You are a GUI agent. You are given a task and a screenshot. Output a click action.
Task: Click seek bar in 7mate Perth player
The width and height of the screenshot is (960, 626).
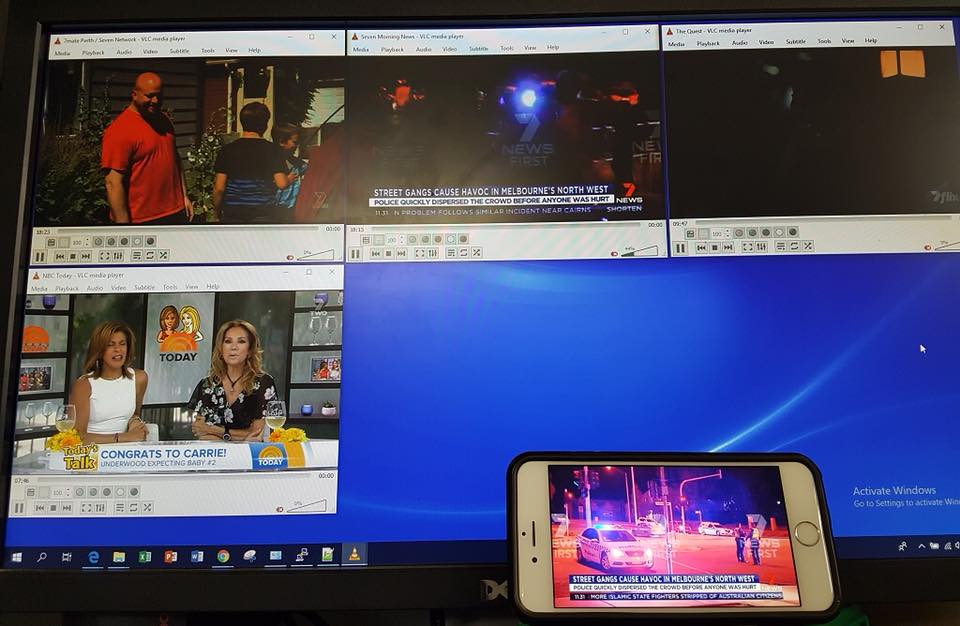coord(180,229)
